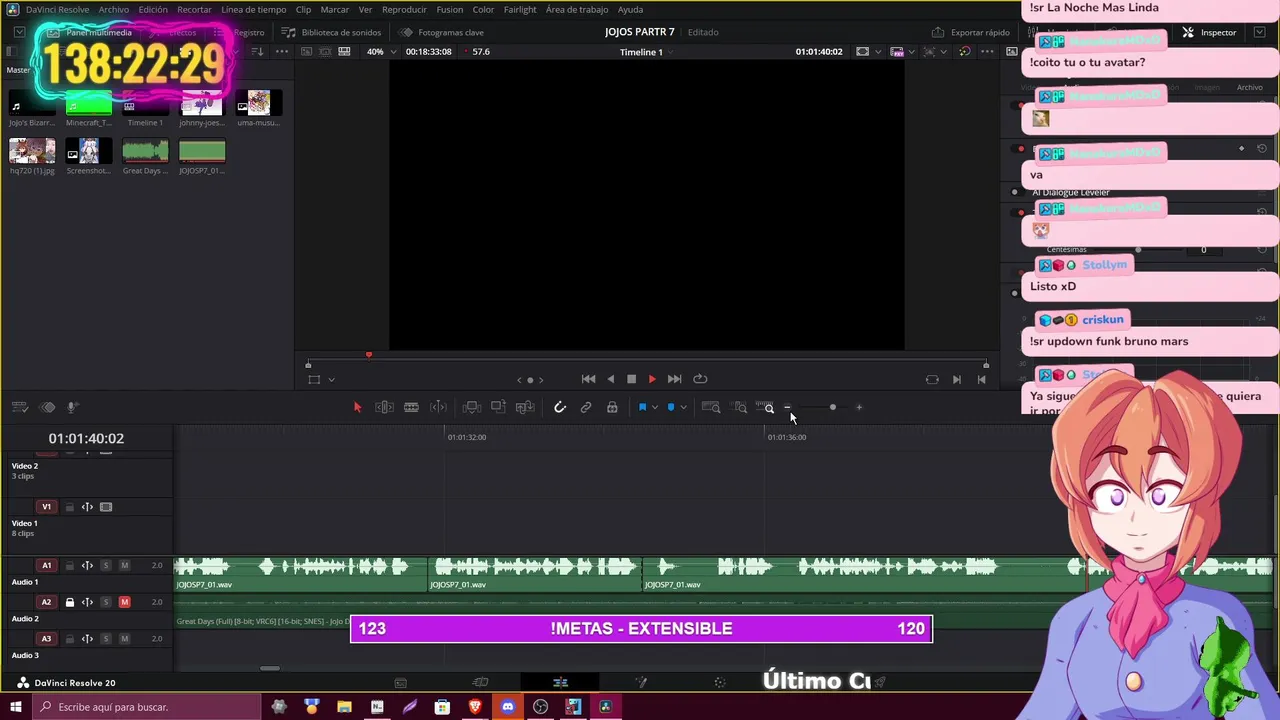Image resolution: width=1280 pixels, height=720 pixels.
Task: Click timeline timecode 01:01:40:02 field
Action: point(86,438)
